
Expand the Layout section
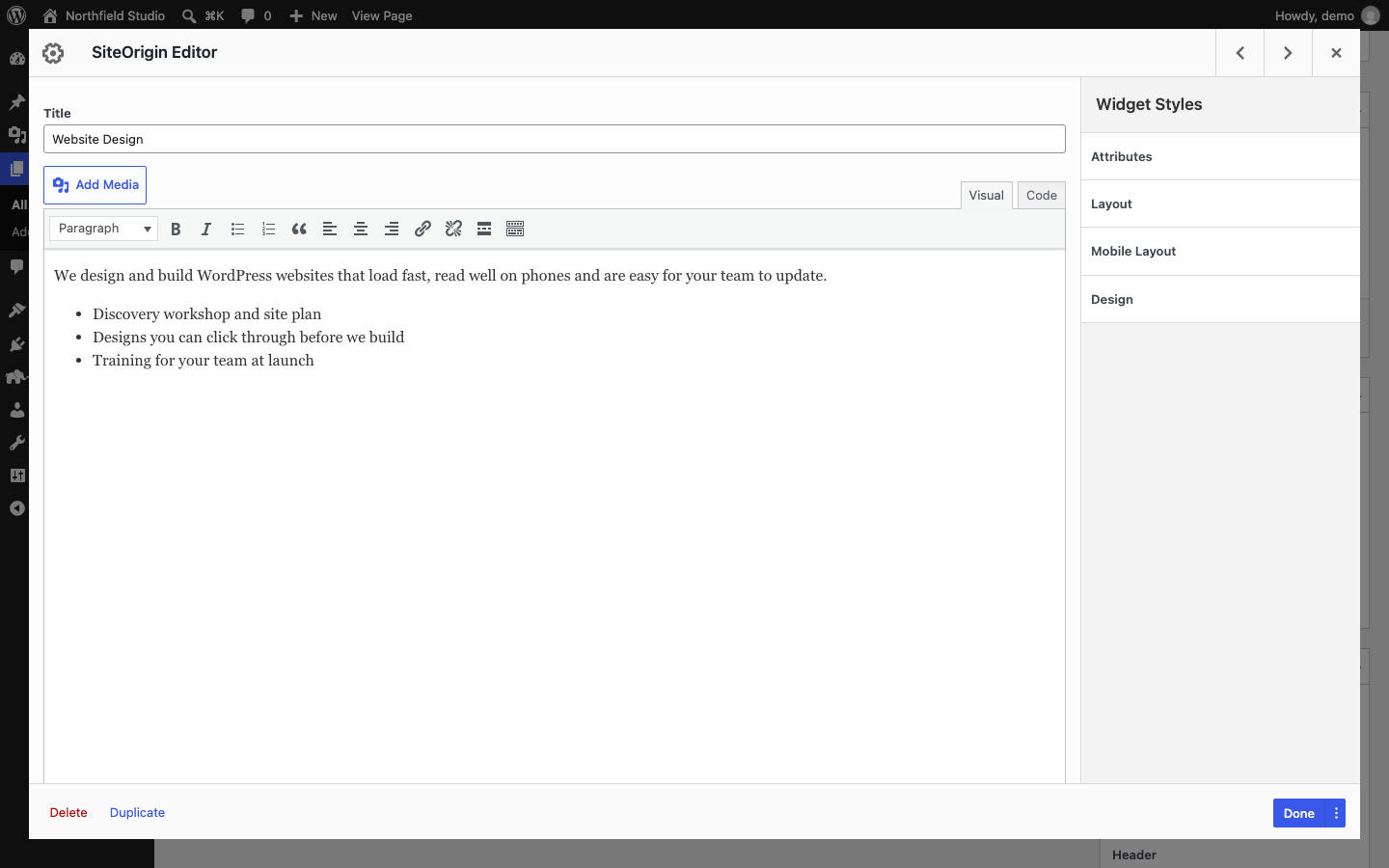pos(1220,203)
